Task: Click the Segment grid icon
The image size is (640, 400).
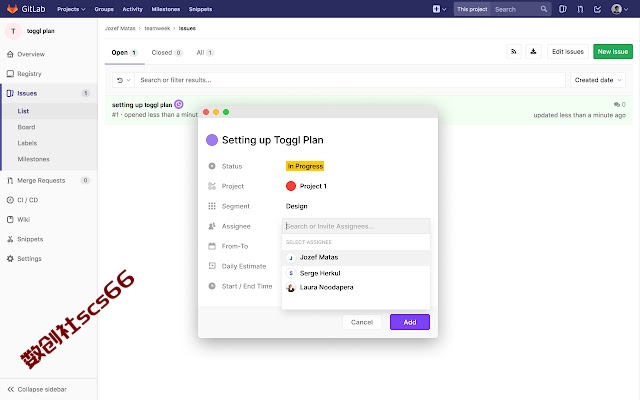Action: click(212, 206)
